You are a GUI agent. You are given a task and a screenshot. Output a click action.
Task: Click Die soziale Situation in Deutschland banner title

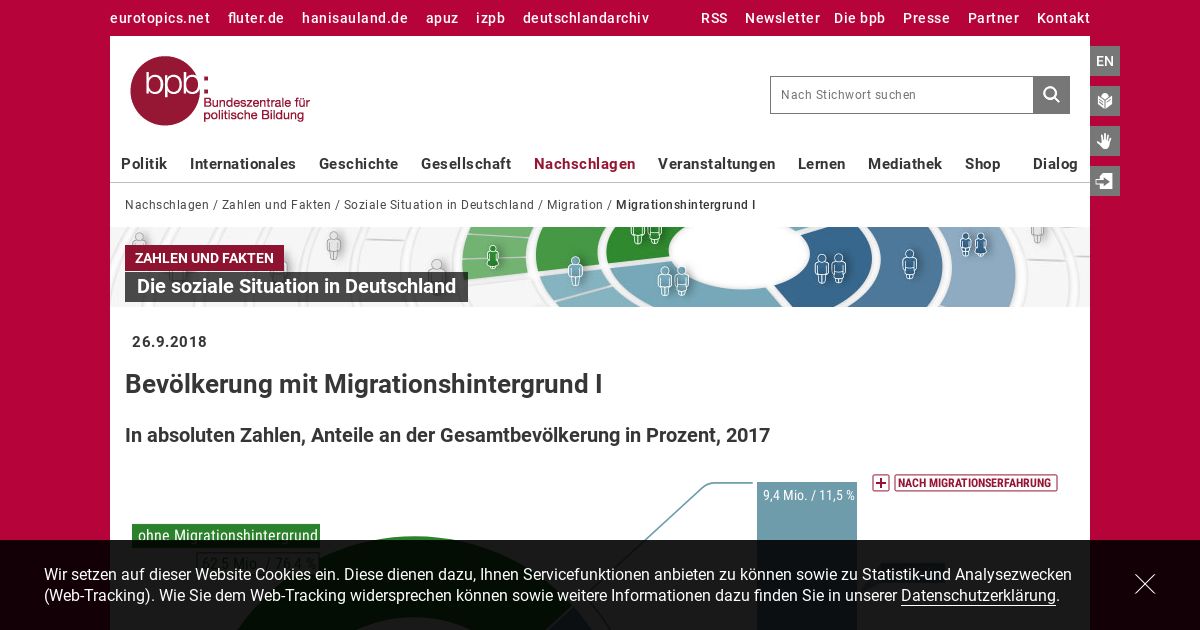pos(296,287)
